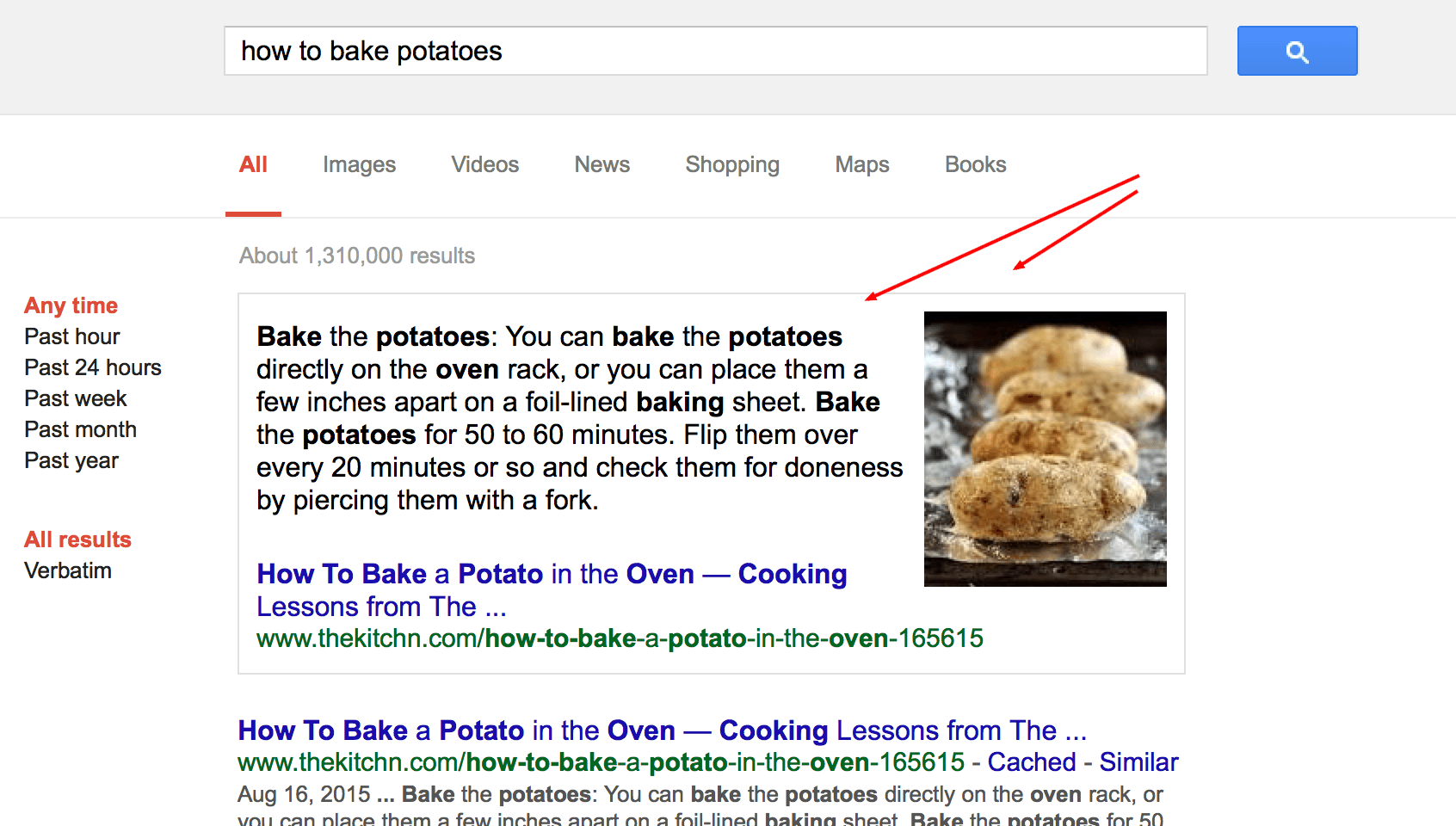Image resolution: width=1456 pixels, height=826 pixels.
Task: Open the Videos tab
Action: click(x=484, y=164)
